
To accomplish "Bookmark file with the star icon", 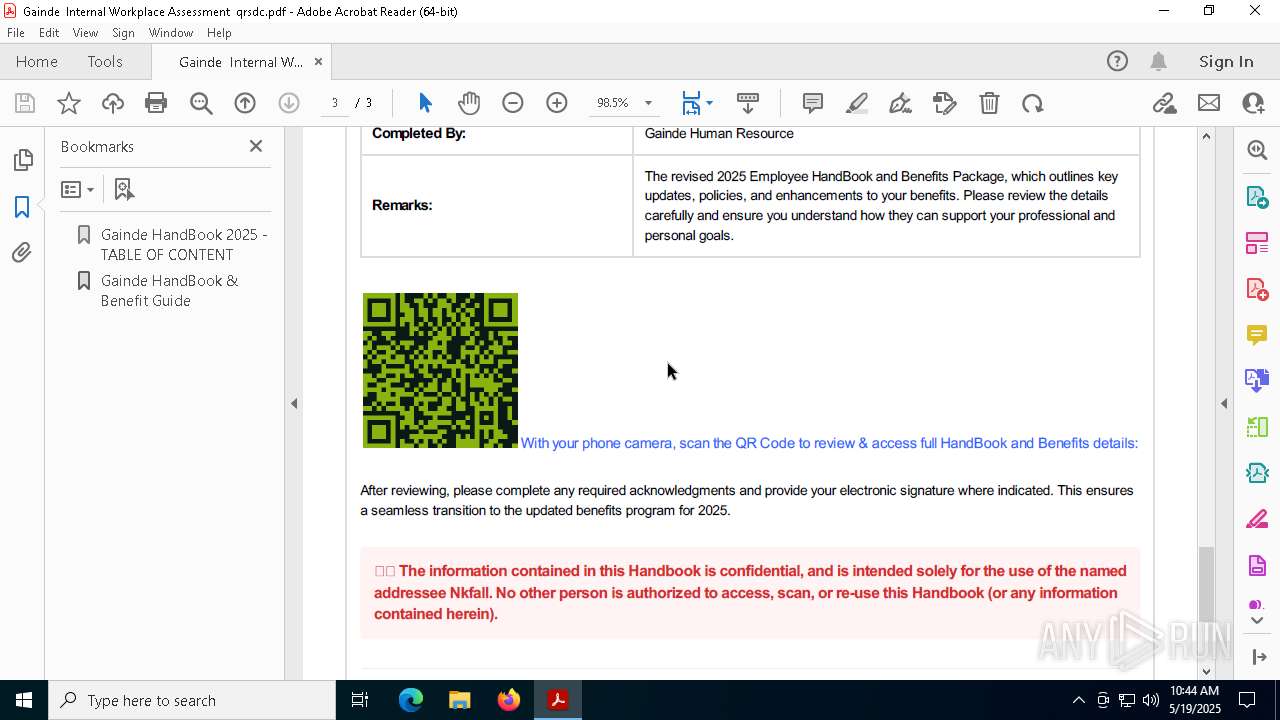I will coord(69,103).
